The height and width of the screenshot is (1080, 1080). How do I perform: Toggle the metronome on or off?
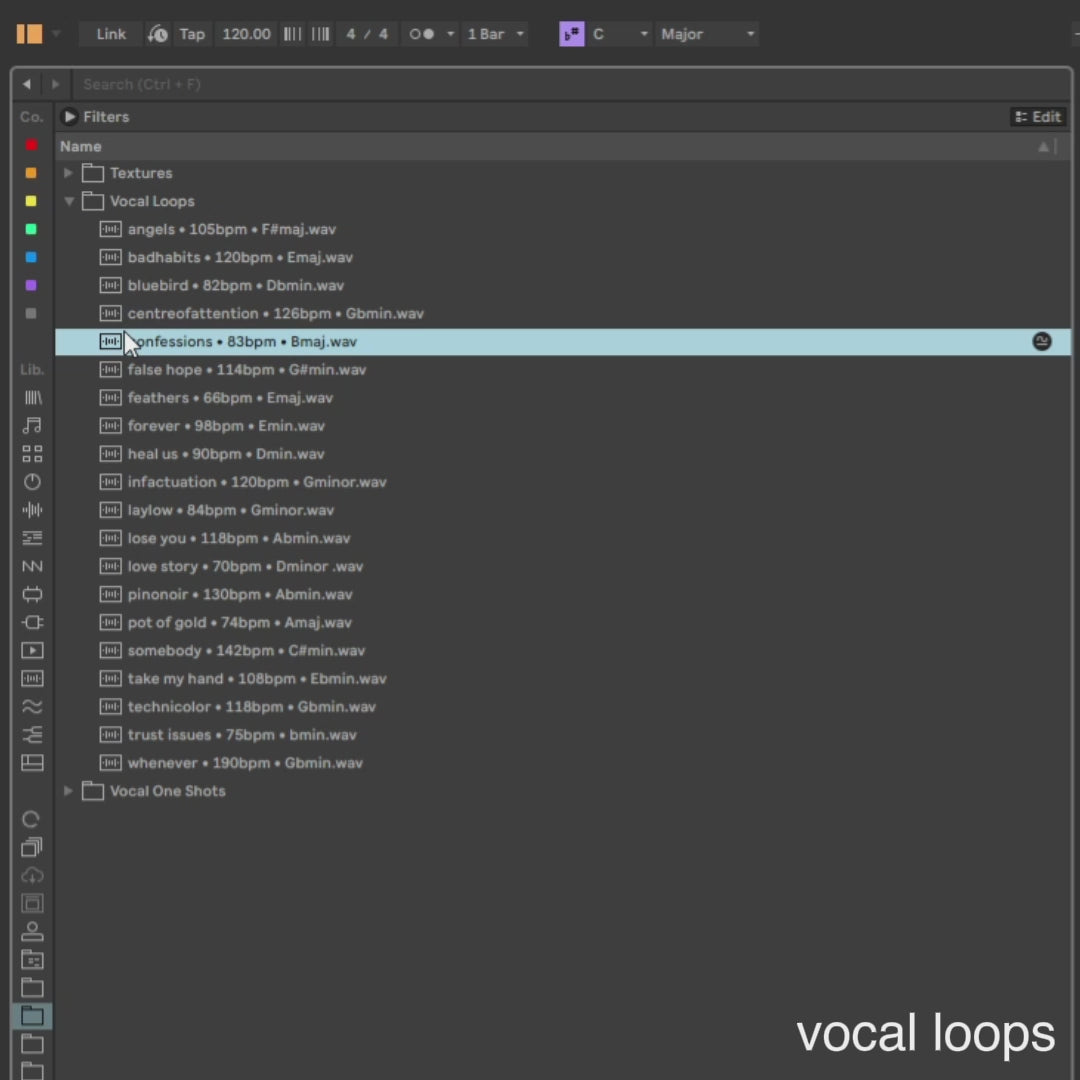click(x=422, y=34)
